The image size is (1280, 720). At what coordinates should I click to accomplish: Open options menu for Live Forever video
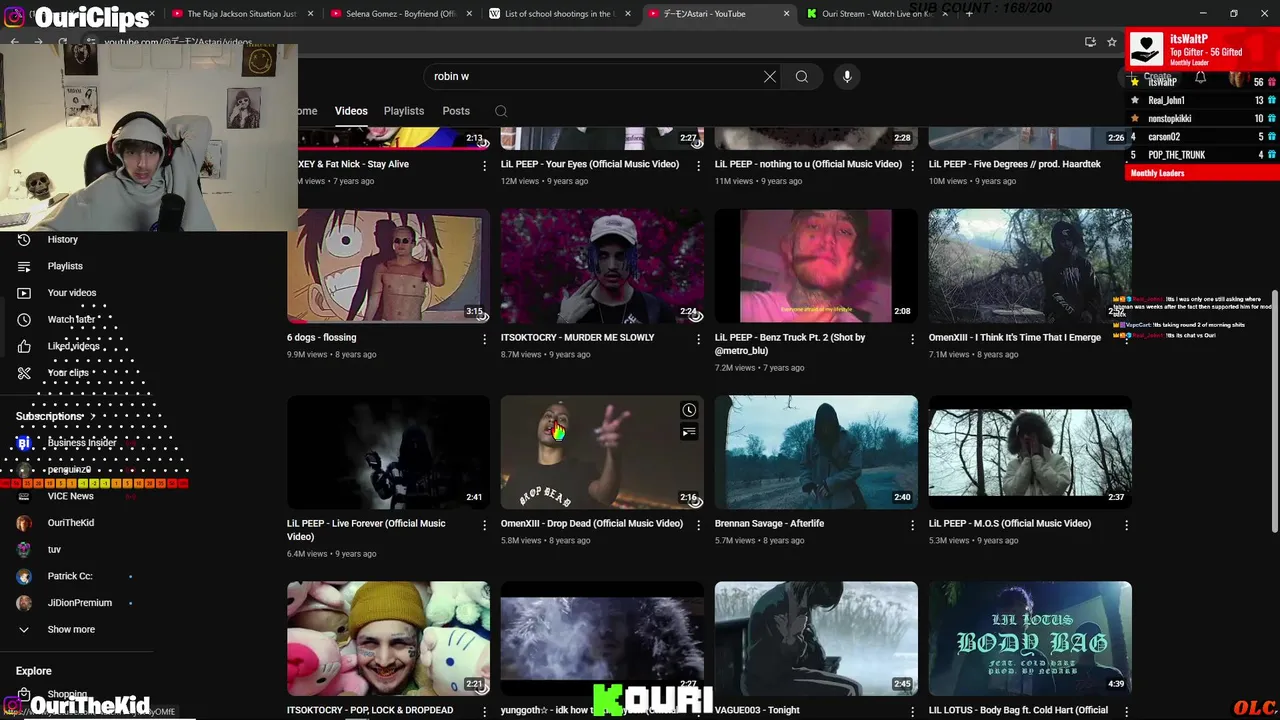(485, 525)
